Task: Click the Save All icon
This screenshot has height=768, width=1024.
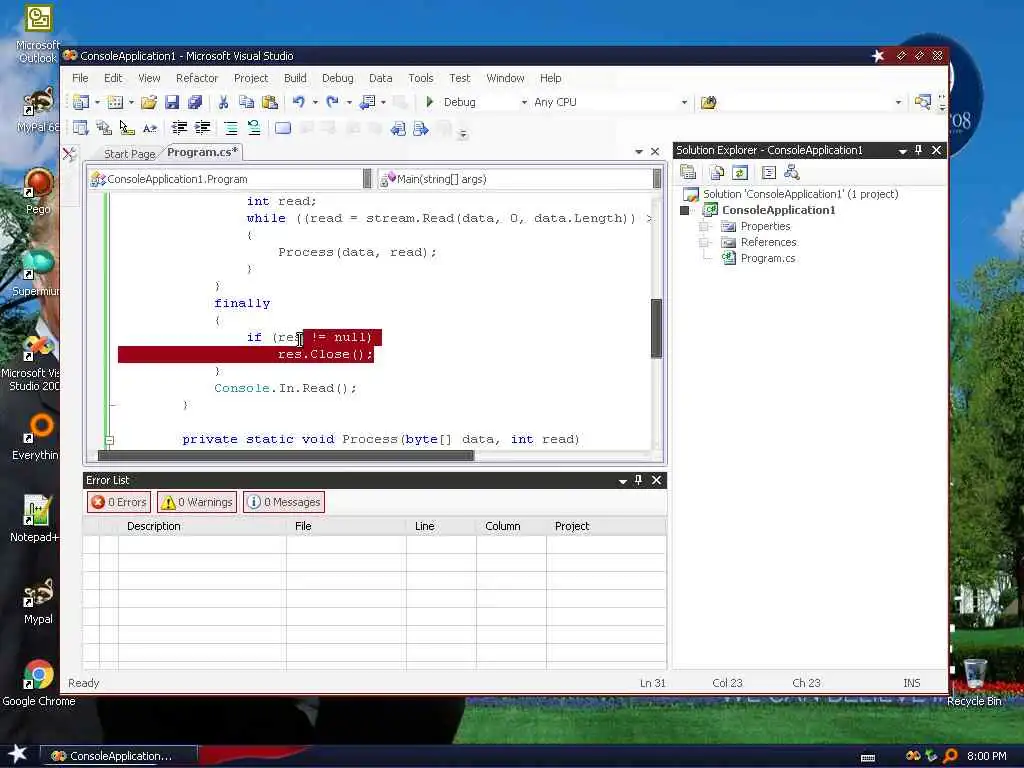Action: [x=195, y=102]
